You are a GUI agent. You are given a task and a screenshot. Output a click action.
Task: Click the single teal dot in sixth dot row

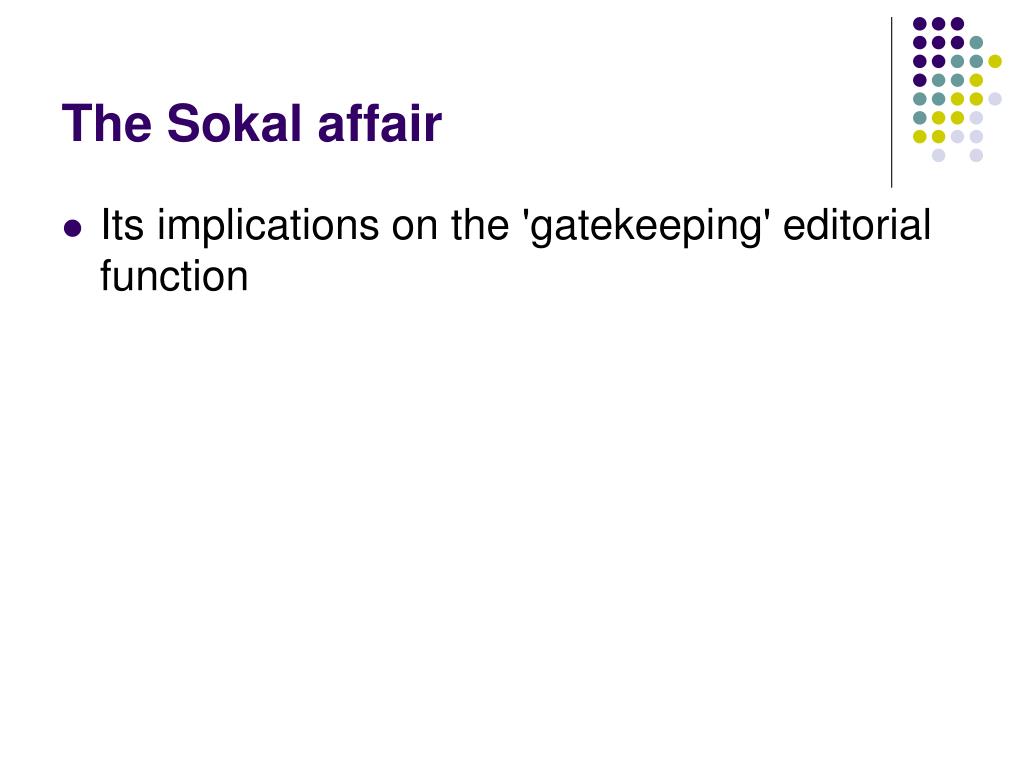(920, 118)
